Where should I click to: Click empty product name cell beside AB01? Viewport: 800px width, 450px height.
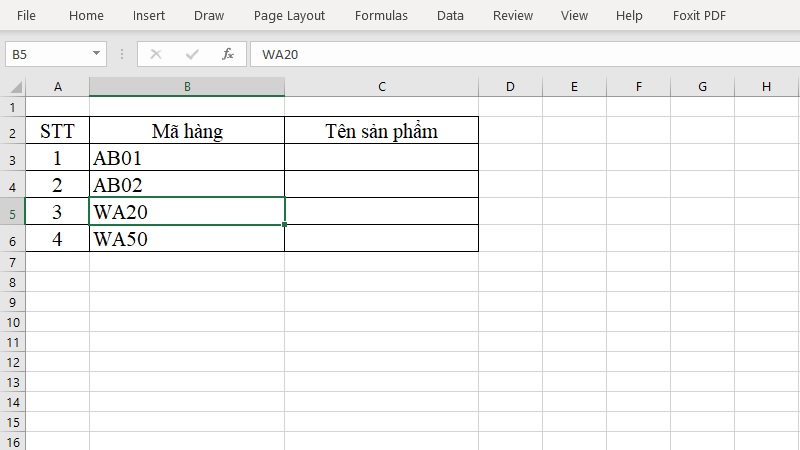click(x=382, y=158)
